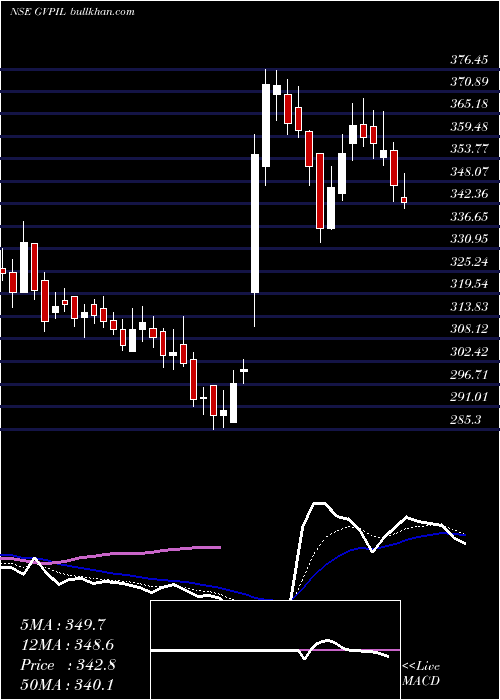Click the 370.89 price level label
The width and height of the screenshot is (500, 700).
[469, 82]
